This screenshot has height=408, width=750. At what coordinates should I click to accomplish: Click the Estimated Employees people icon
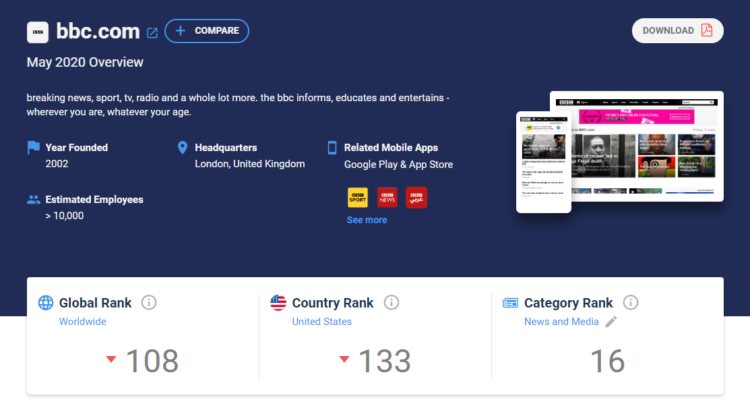tap(33, 199)
